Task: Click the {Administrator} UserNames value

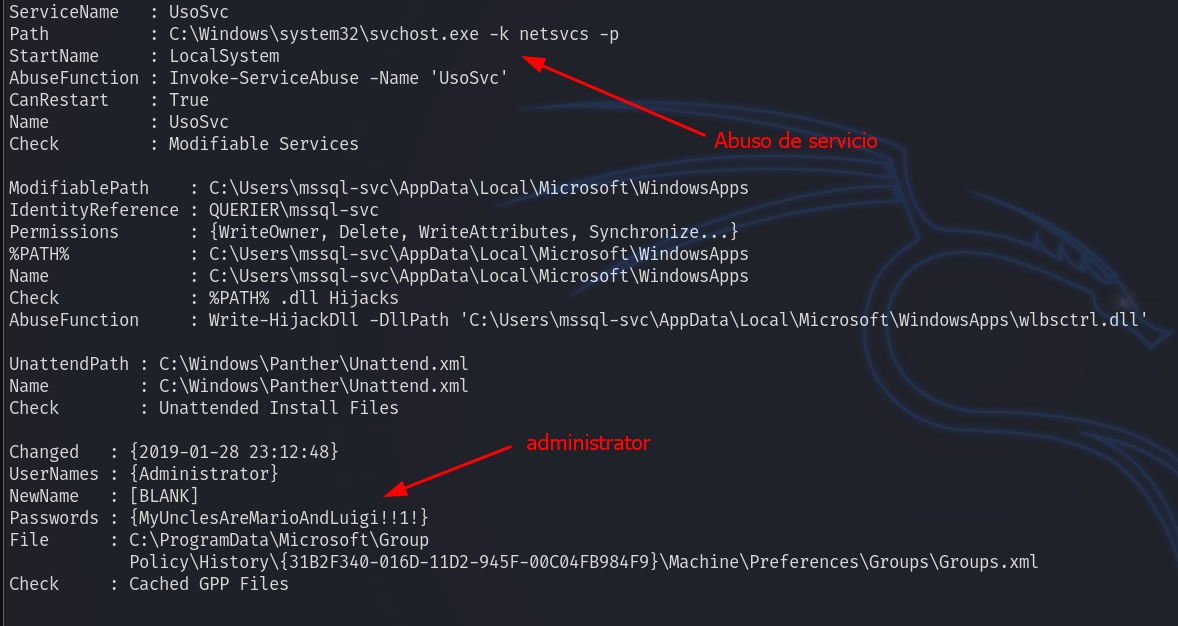Action: click(x=203, y=474)
